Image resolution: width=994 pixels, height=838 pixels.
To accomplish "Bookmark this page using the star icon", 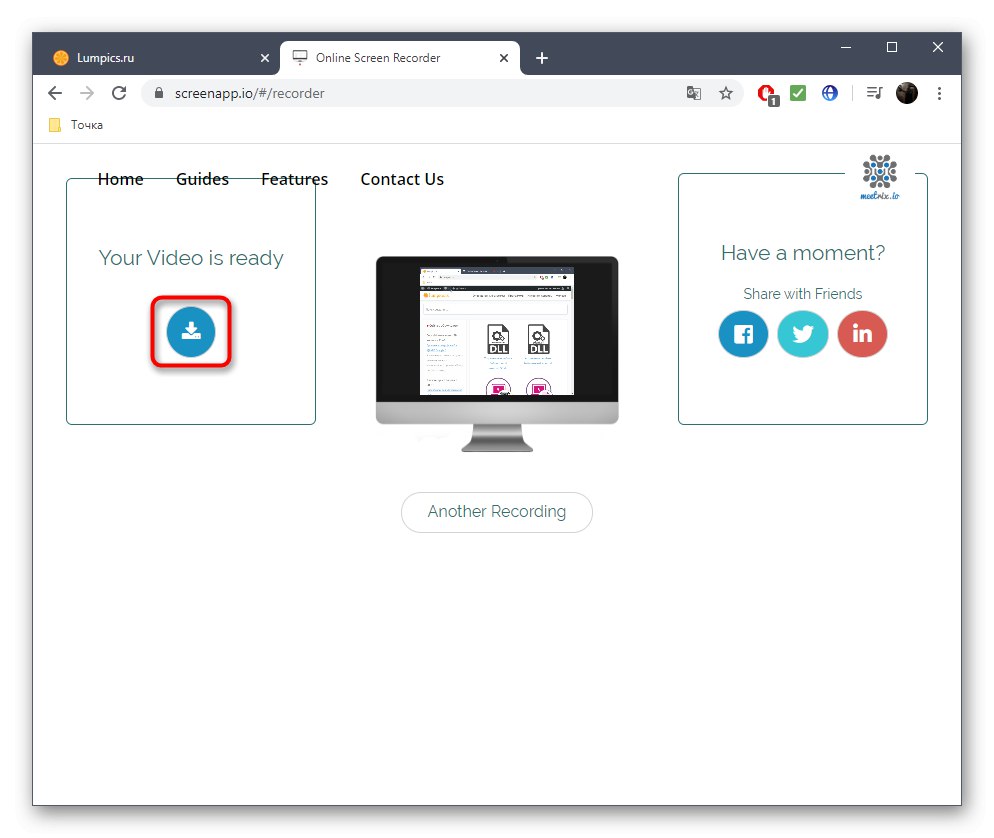I will tap(726, 92).
